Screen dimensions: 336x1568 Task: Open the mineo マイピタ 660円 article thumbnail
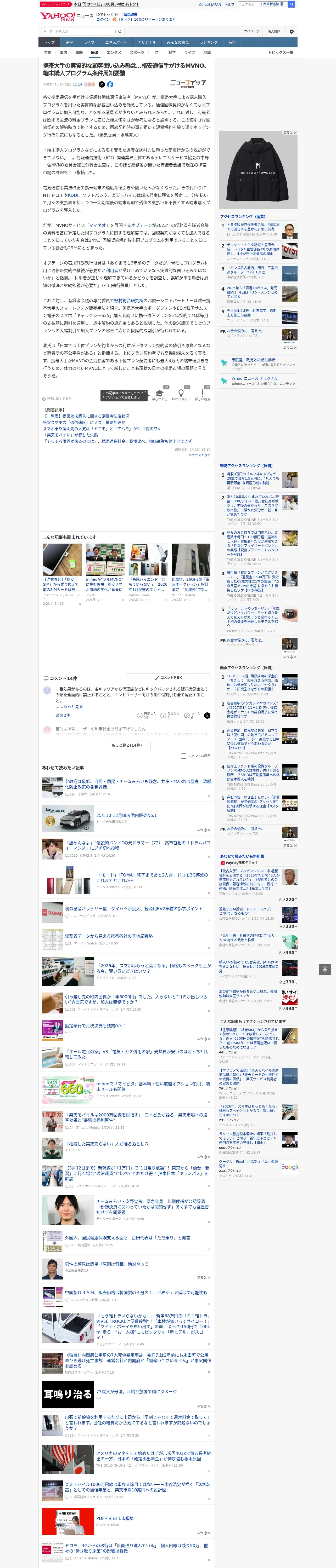(68, 1091)
